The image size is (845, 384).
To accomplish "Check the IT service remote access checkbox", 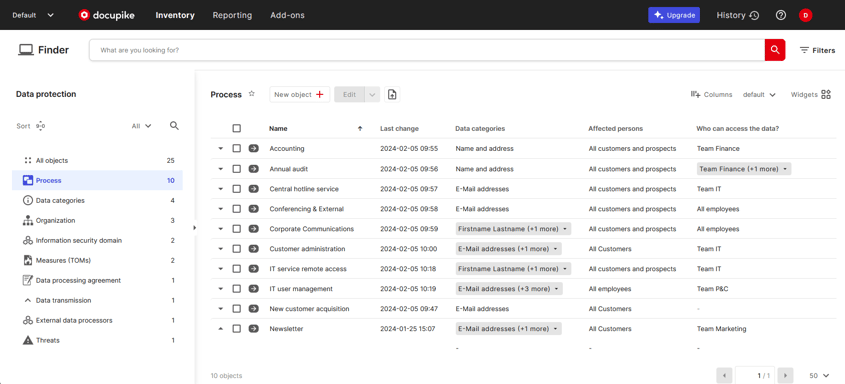I will coord(237,269).
